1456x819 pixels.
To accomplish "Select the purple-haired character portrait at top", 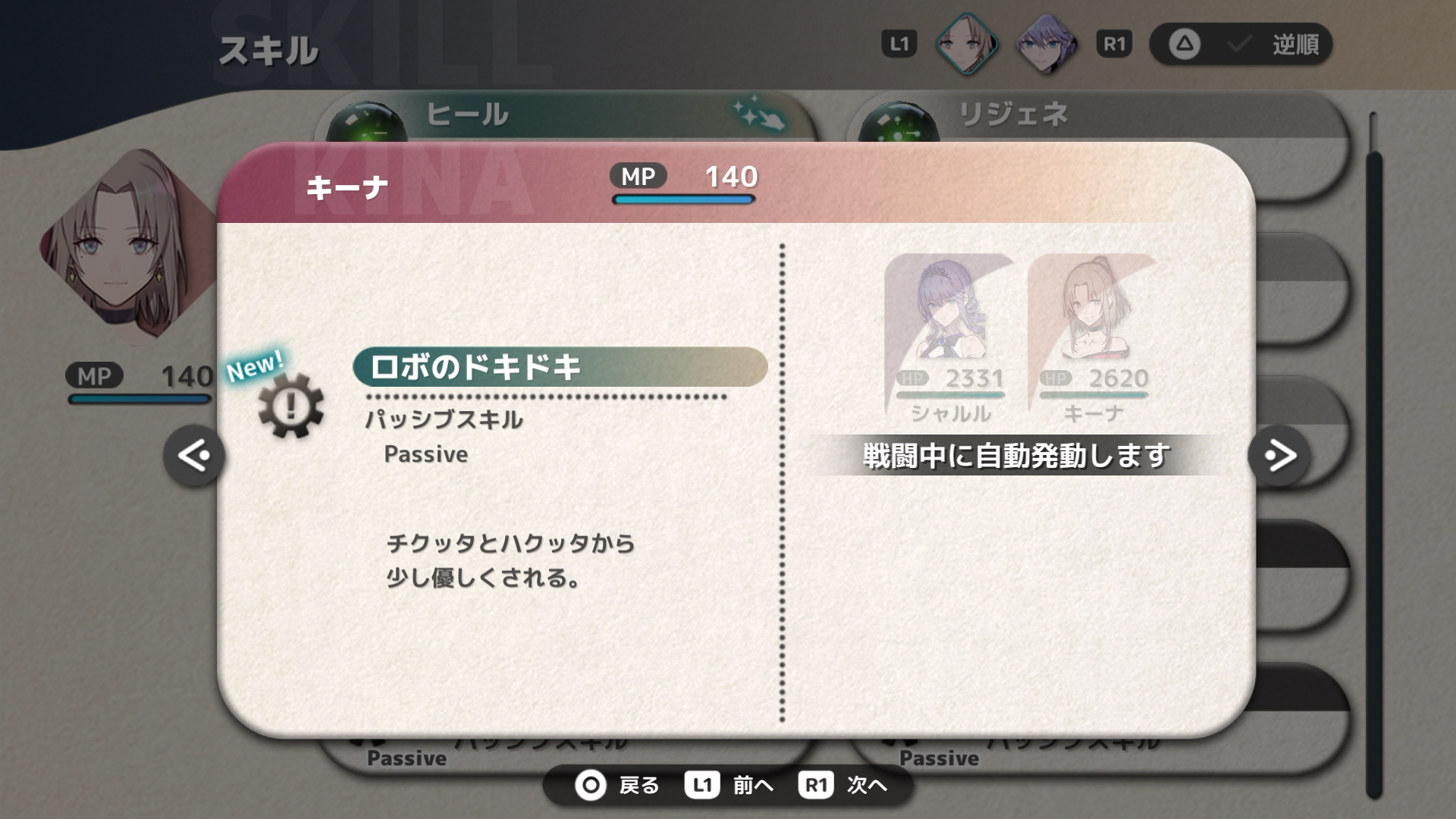I will click(x=1046, y=44).
